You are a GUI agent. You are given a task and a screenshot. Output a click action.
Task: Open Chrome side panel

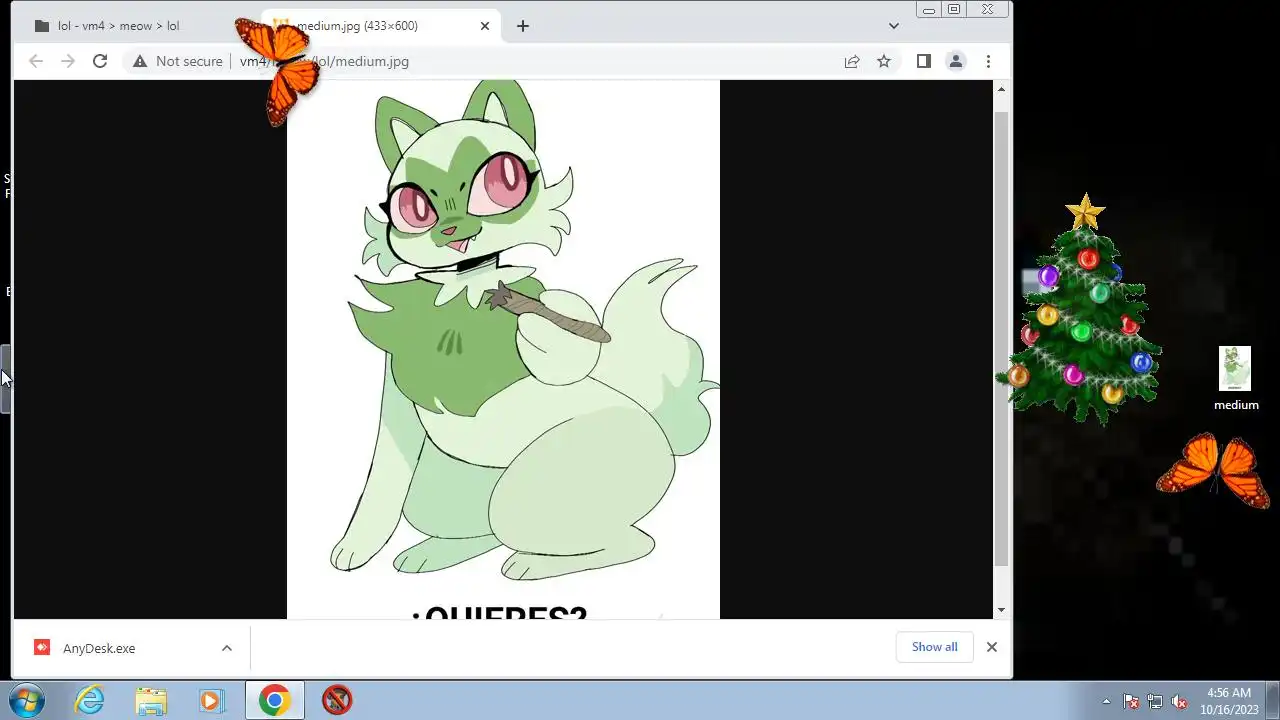click(924, 61)
